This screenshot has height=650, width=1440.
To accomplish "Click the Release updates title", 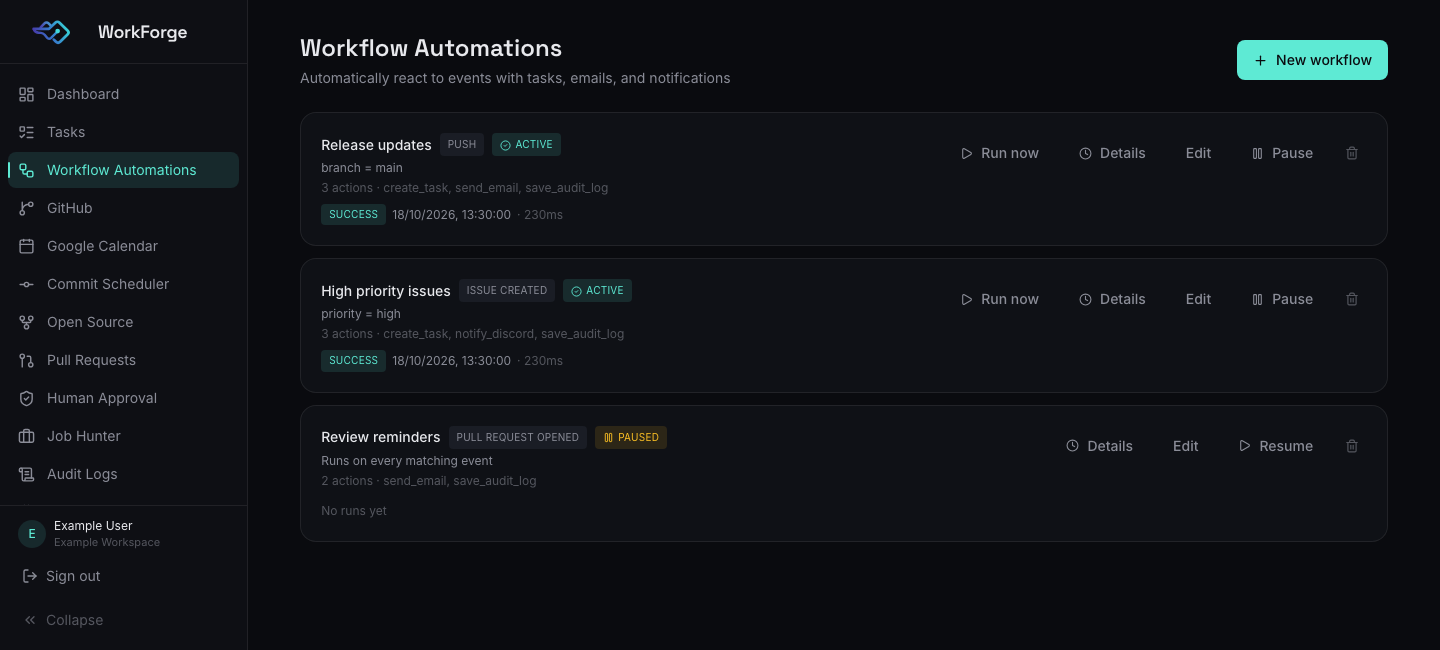I will click(x=376, y=145).
